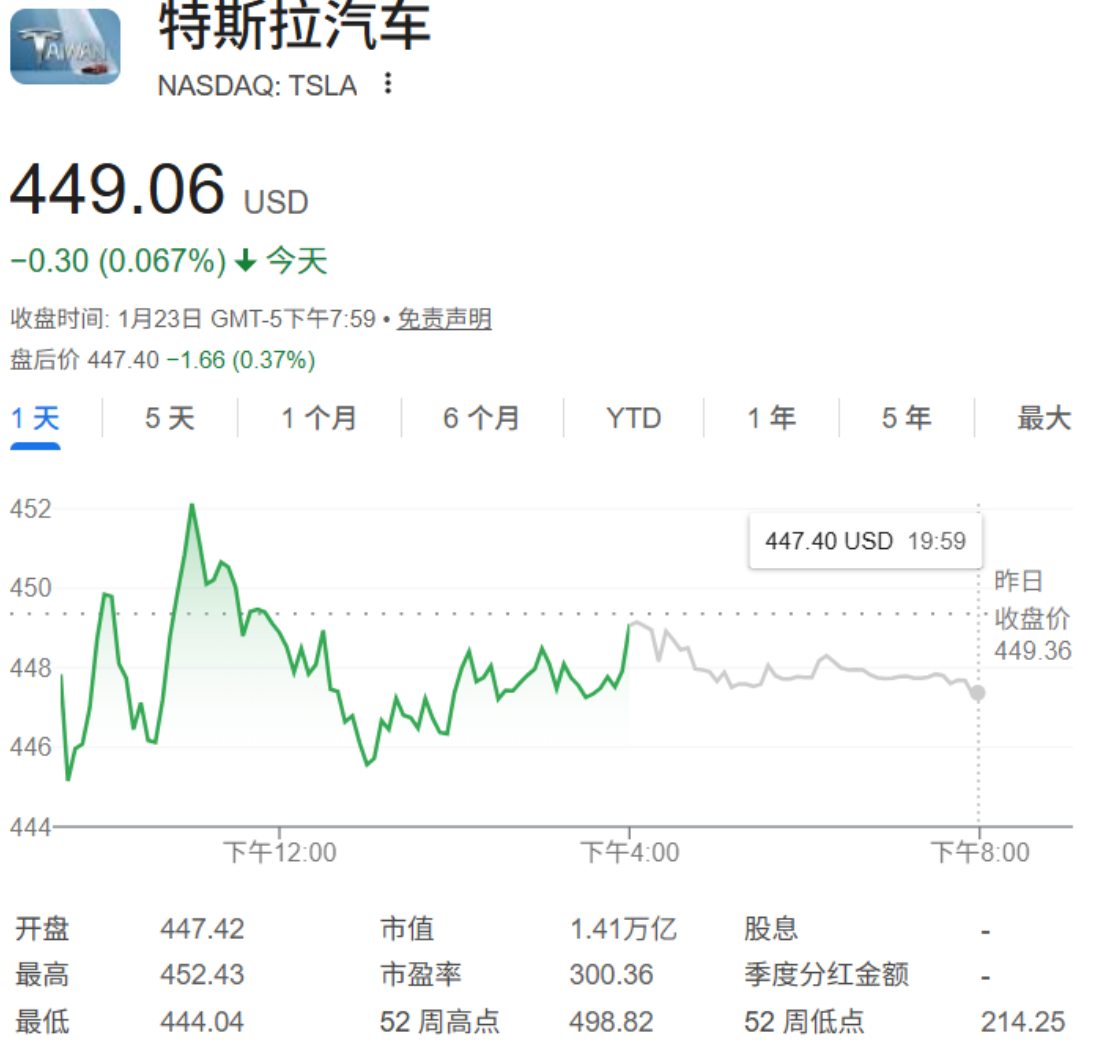View the 1 年 price history

[x=771, y=419]
